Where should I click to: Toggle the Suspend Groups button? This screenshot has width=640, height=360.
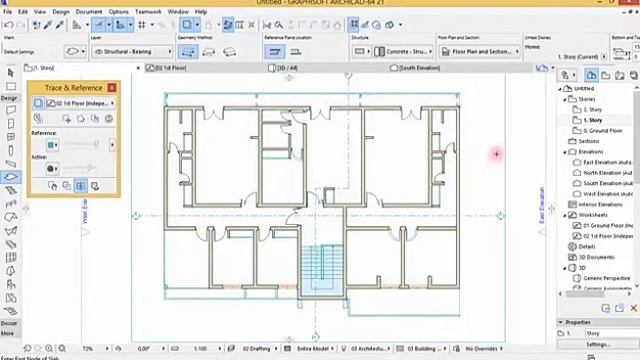(x=228, y=25)
